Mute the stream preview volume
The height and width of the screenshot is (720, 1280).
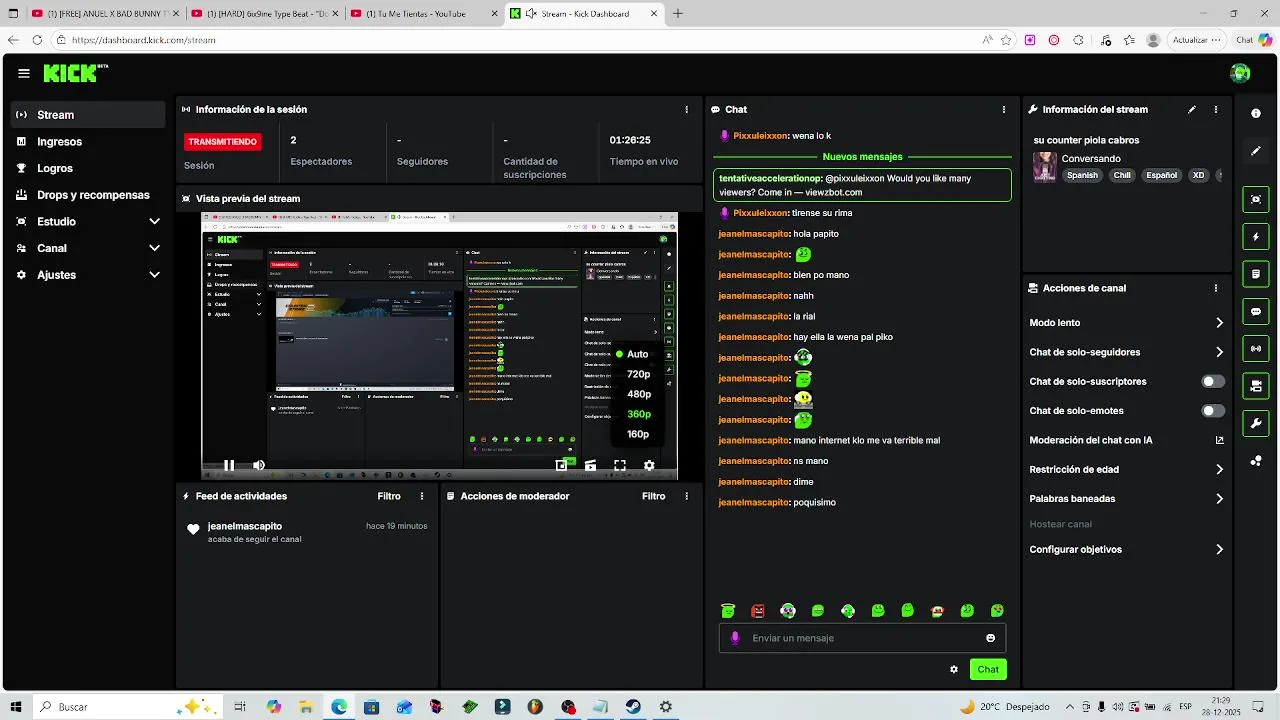tap(259, 465)
